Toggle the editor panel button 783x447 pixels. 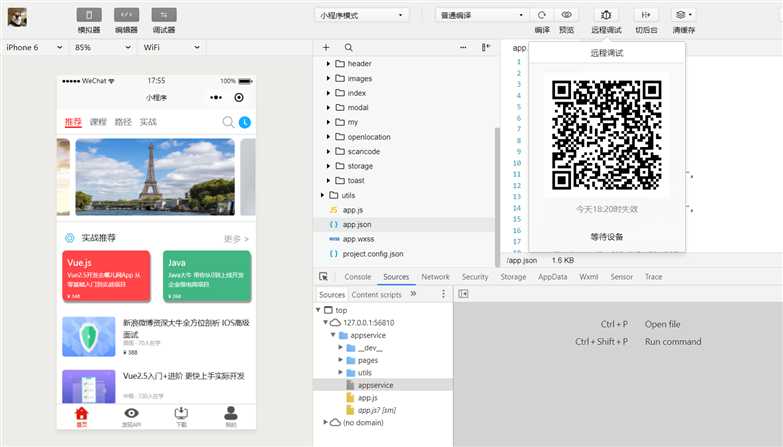[x=126, y=15]
